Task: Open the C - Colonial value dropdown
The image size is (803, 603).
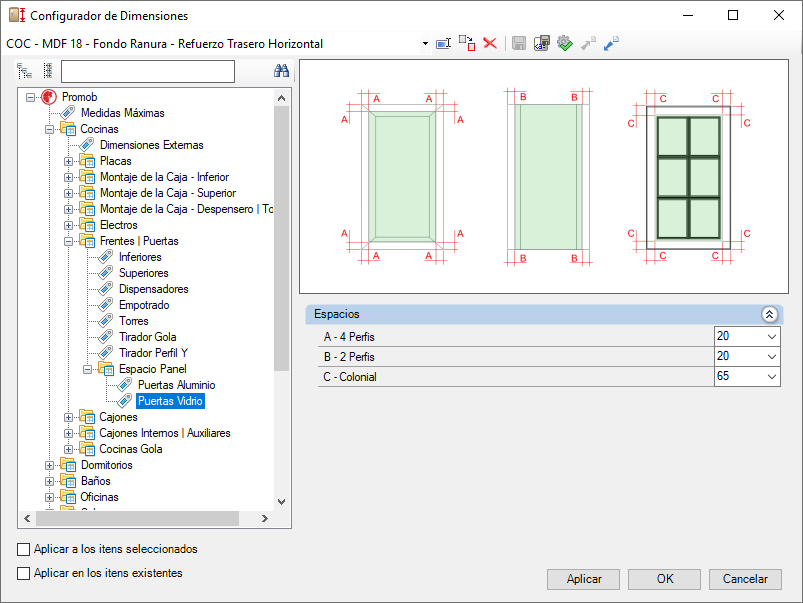Action: point(772,377)
